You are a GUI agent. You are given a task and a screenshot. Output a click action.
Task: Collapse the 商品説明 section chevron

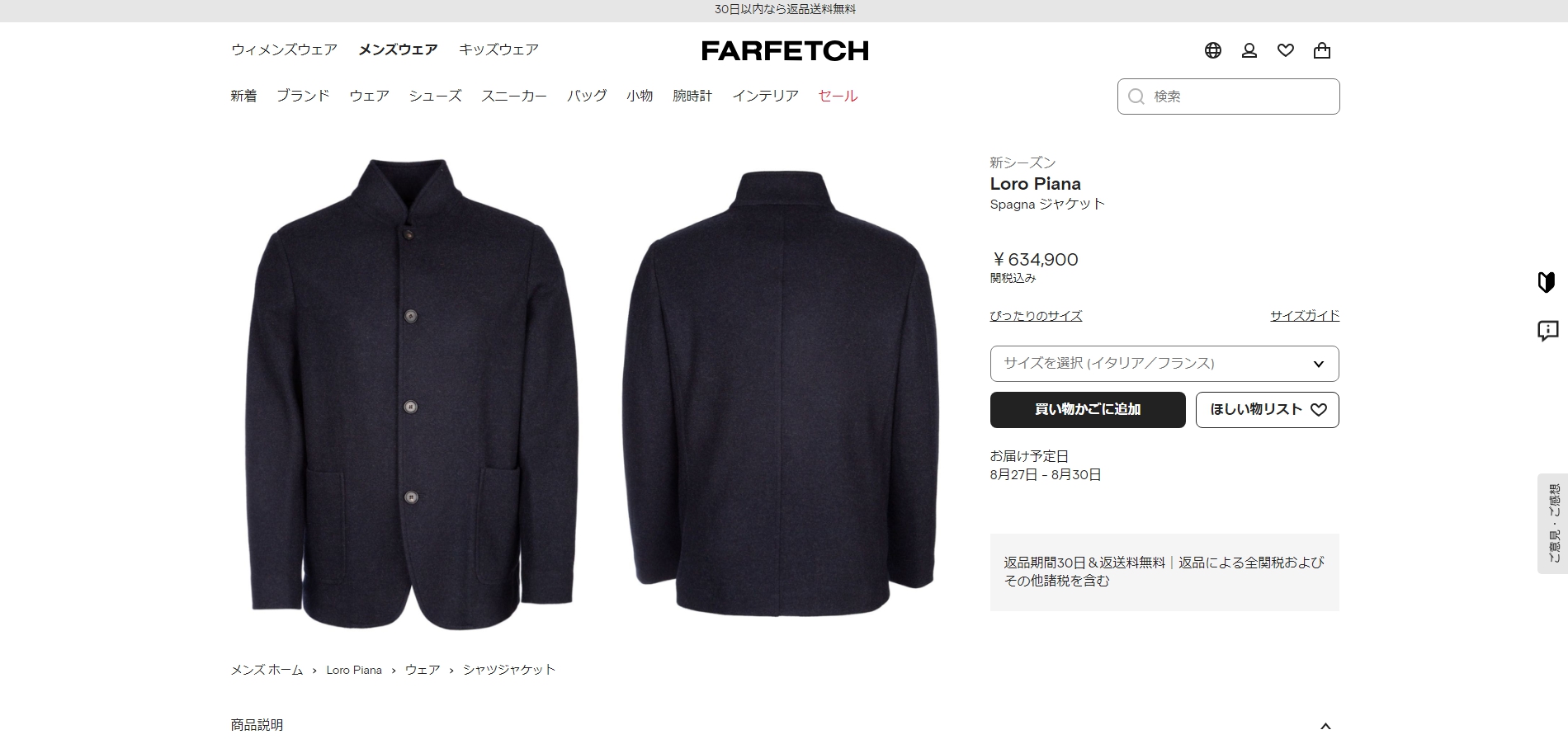(1325, 726)
